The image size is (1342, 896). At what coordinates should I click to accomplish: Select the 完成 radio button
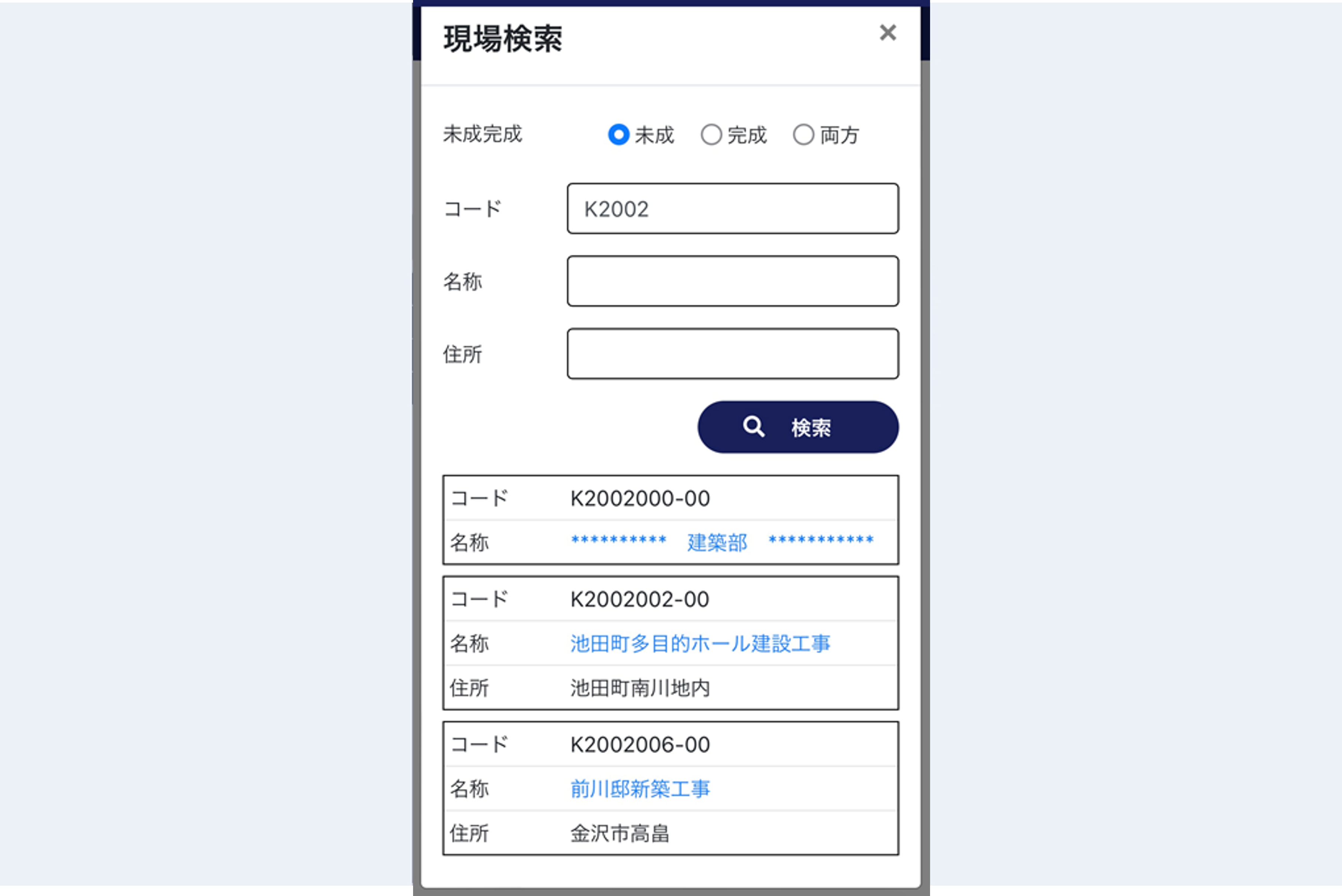[711, 135]
